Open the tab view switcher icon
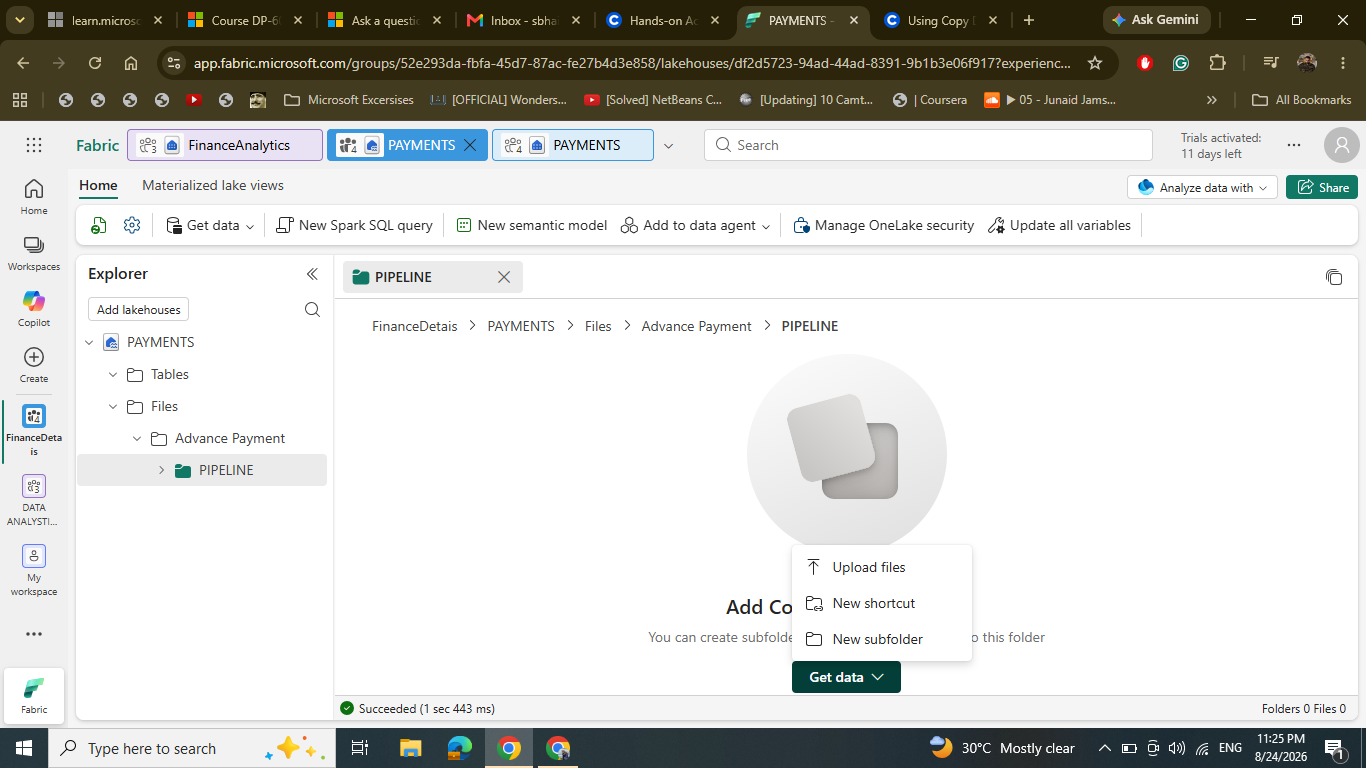Screen dimensions: 1366x768 1334,277
